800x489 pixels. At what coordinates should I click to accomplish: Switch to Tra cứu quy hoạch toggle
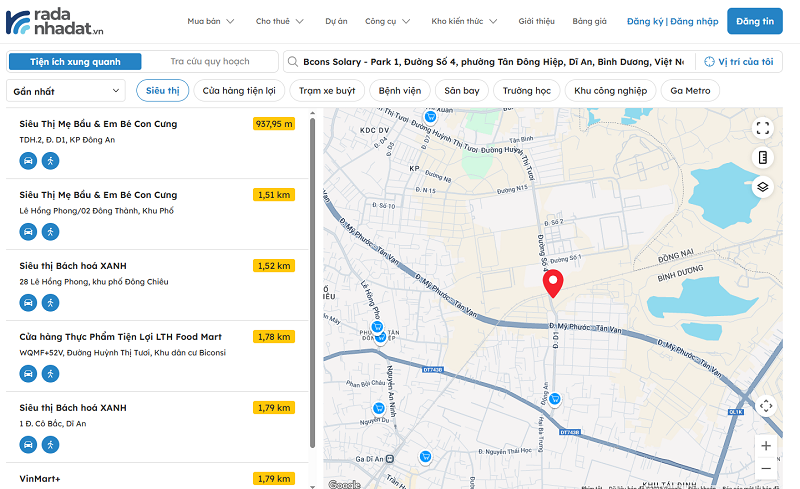point(209,62)
